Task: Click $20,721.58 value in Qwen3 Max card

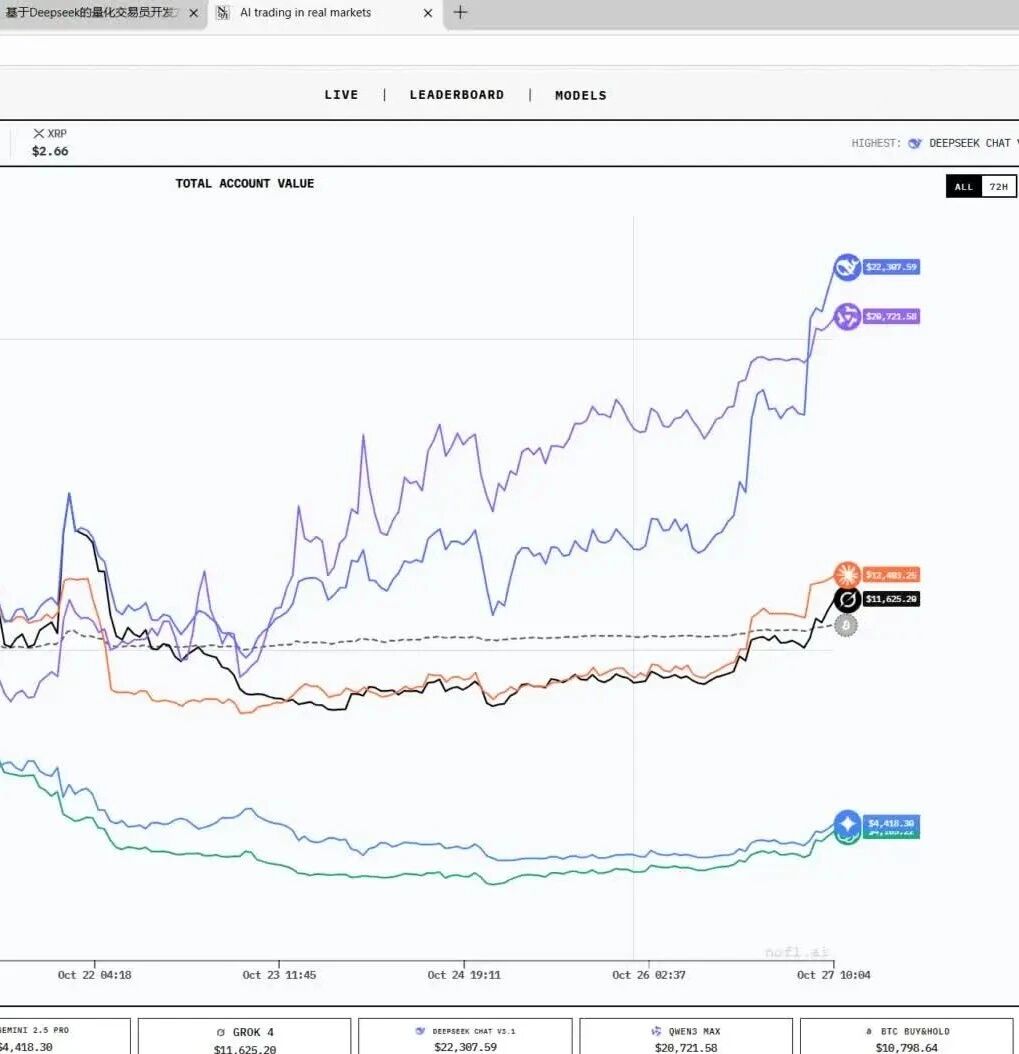Action: [x=686, y=1047]
